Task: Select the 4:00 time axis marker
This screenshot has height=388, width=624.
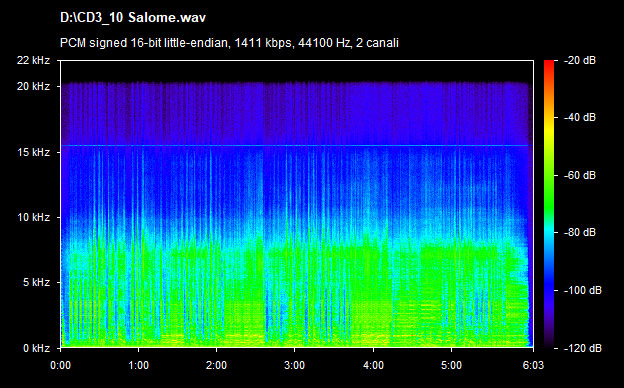Action: tap(373, 365)
